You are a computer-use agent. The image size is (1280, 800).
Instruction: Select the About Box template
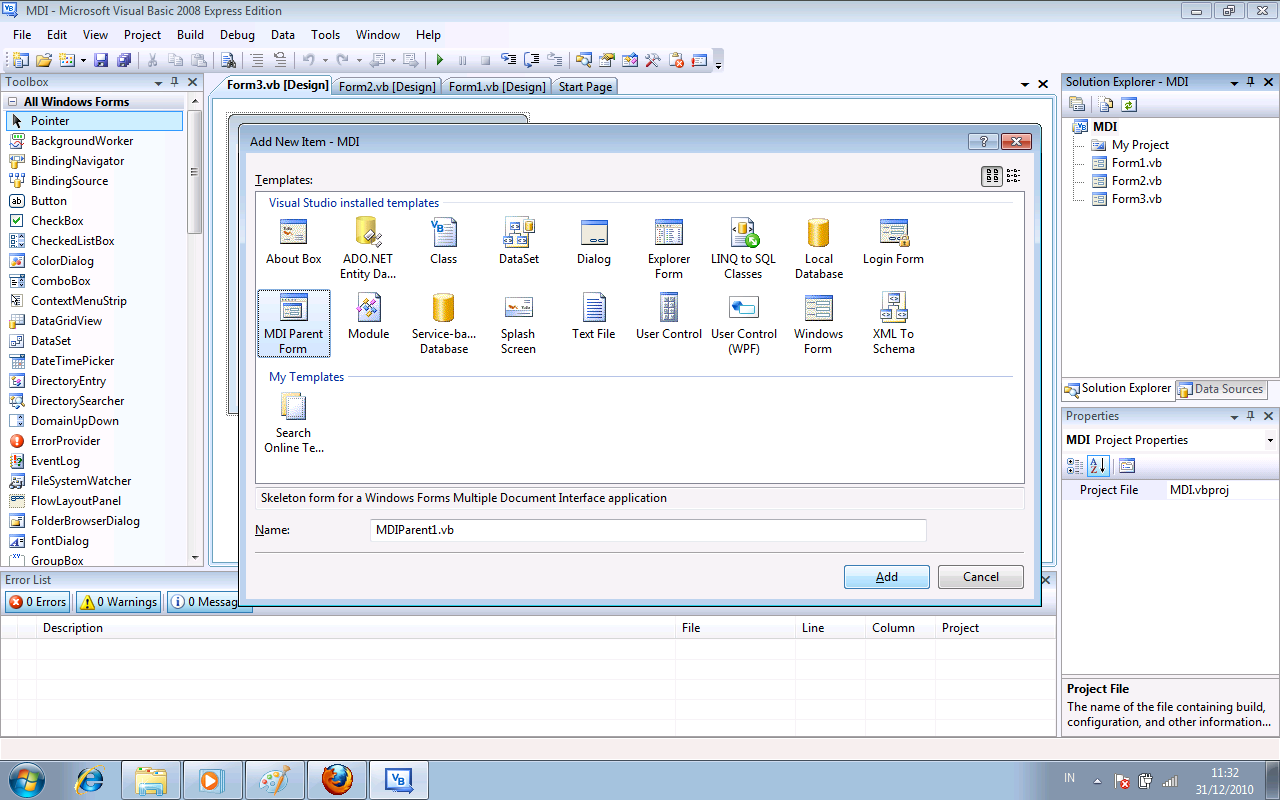coord(293,242)
